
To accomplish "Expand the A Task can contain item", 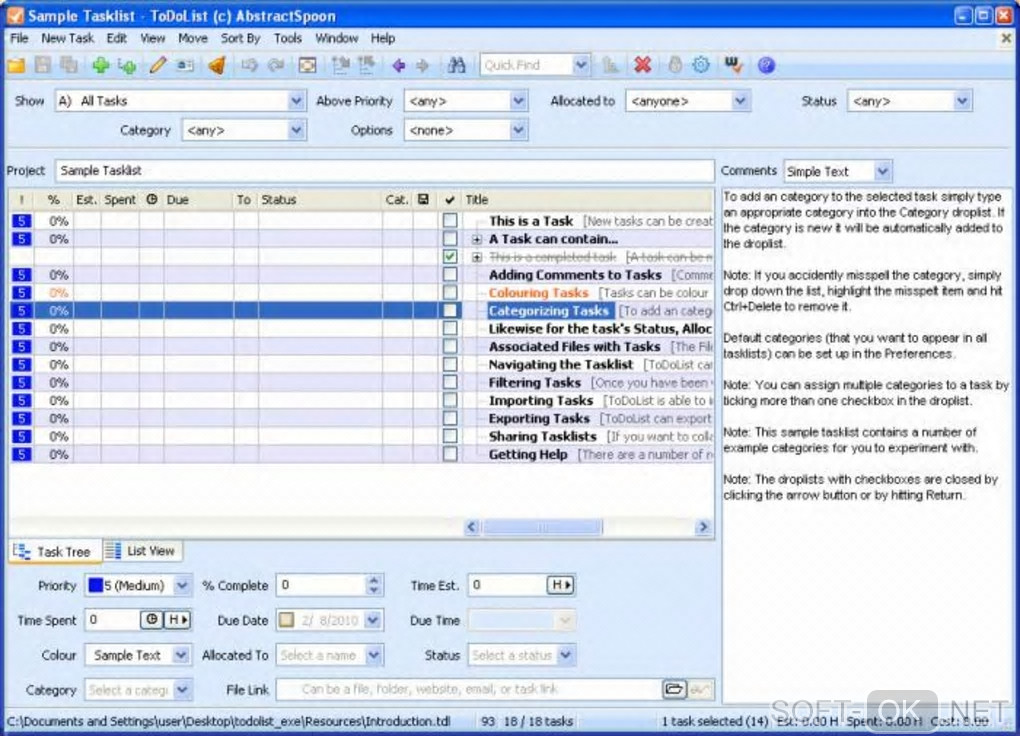I will [477, 239].
